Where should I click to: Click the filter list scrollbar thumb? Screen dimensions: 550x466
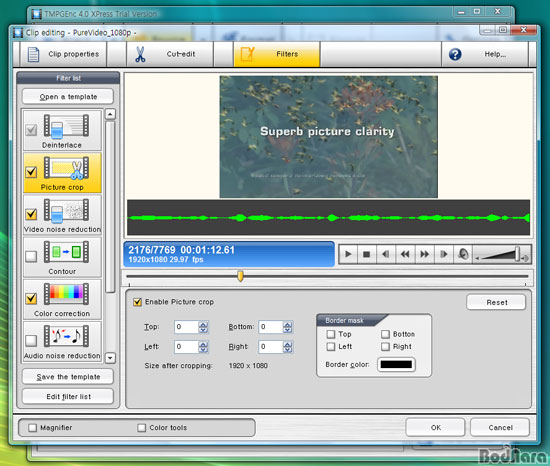tap(110, 207)
